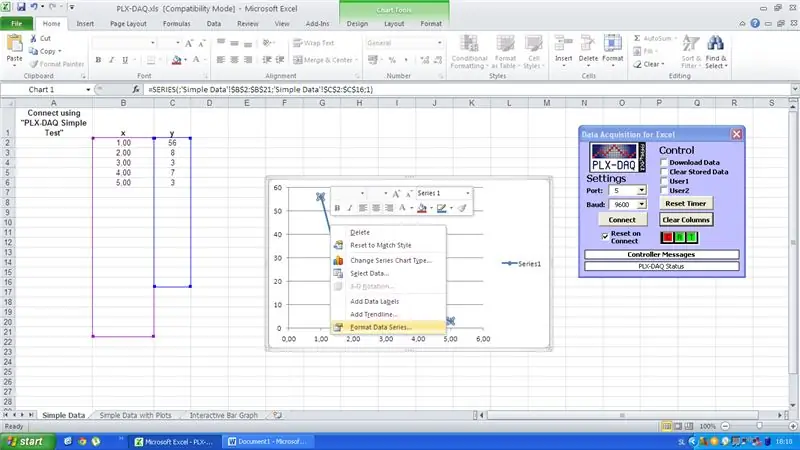Expand the Name Box dropdown showing Chart 1
Screen dimensions: 800x450
88,89
